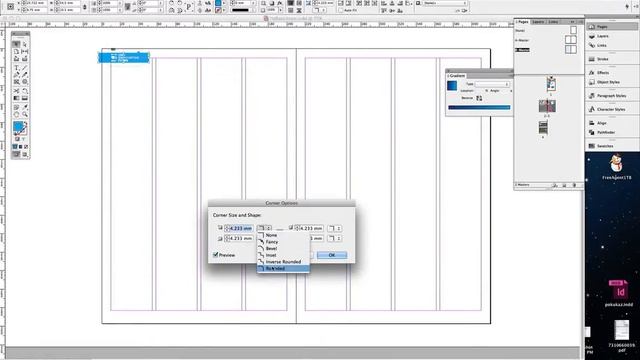
Task: Select the Eyedropper tool
Action: (24, 107)
